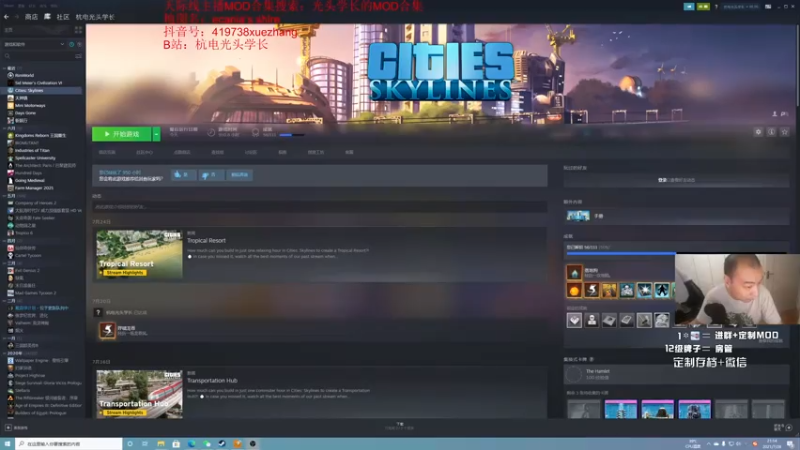Click the Evil Genius 2 icon

(10, 270)
